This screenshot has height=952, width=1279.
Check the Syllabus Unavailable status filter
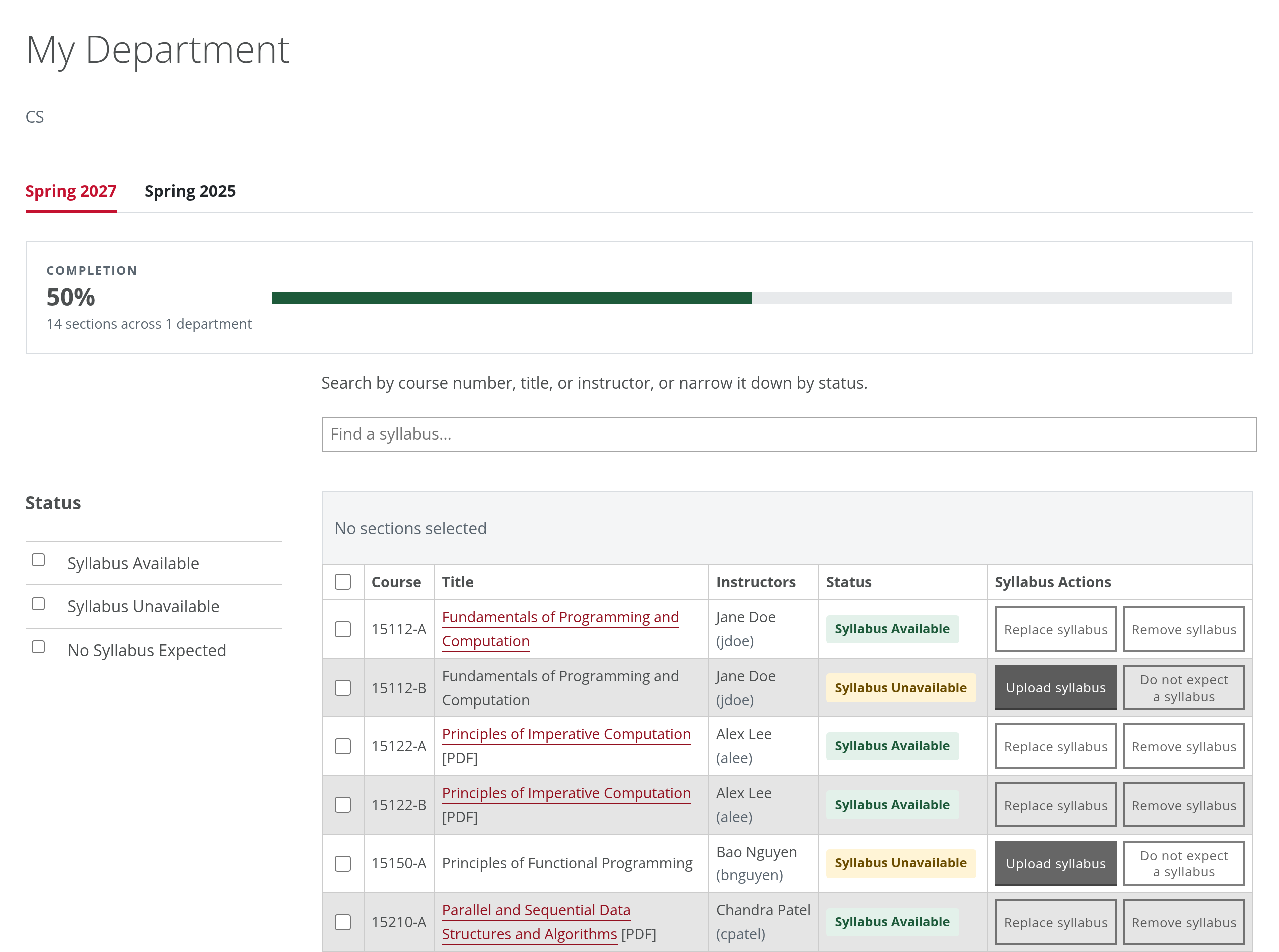click(38, 604)
